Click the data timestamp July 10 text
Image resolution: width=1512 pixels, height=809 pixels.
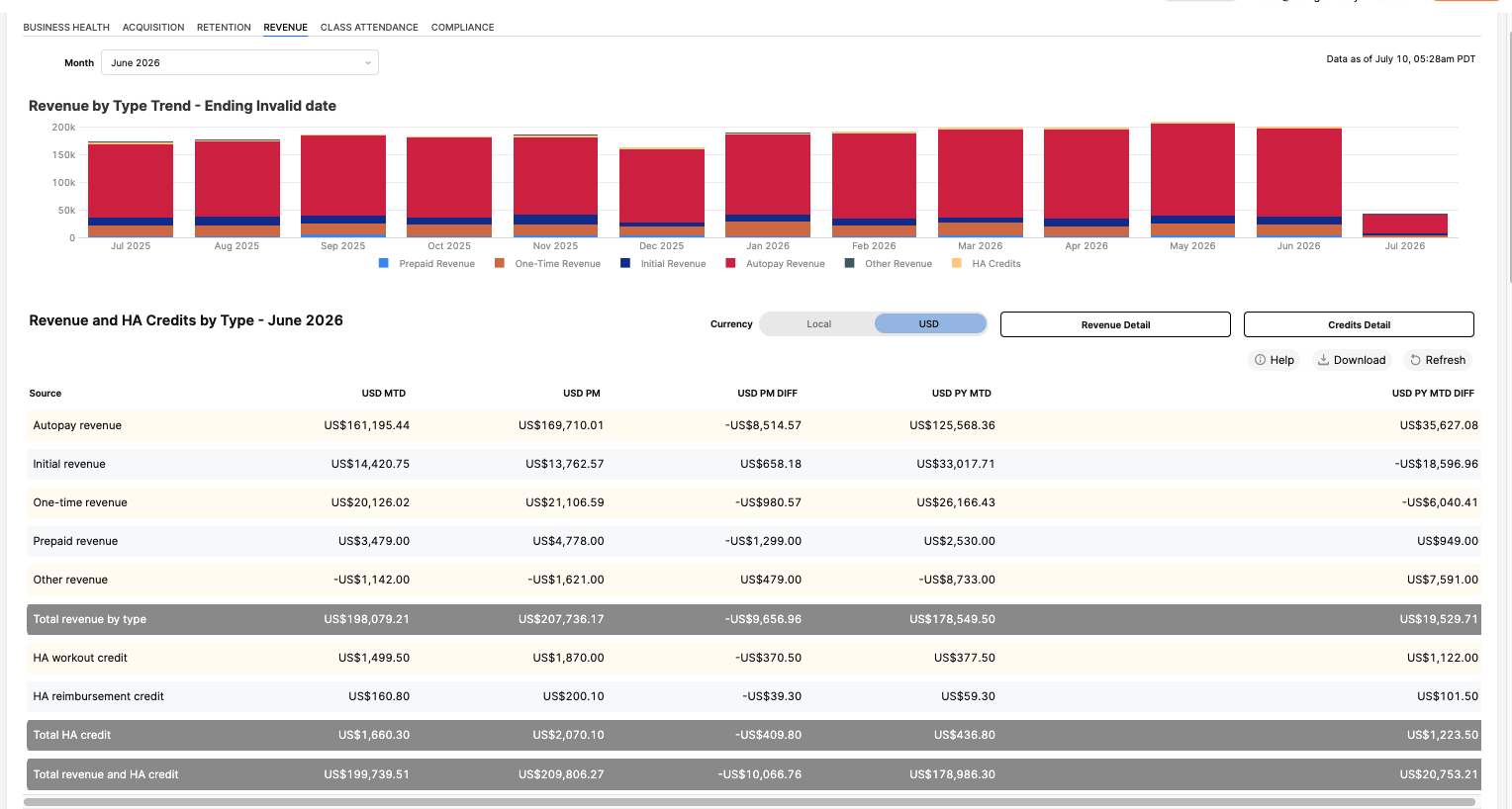pos(1401,59)
